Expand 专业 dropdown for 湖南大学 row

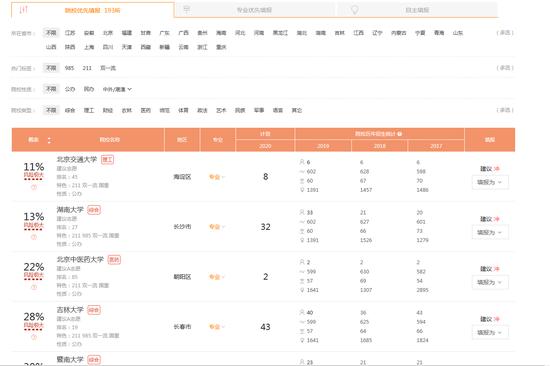tap(217, 227)
